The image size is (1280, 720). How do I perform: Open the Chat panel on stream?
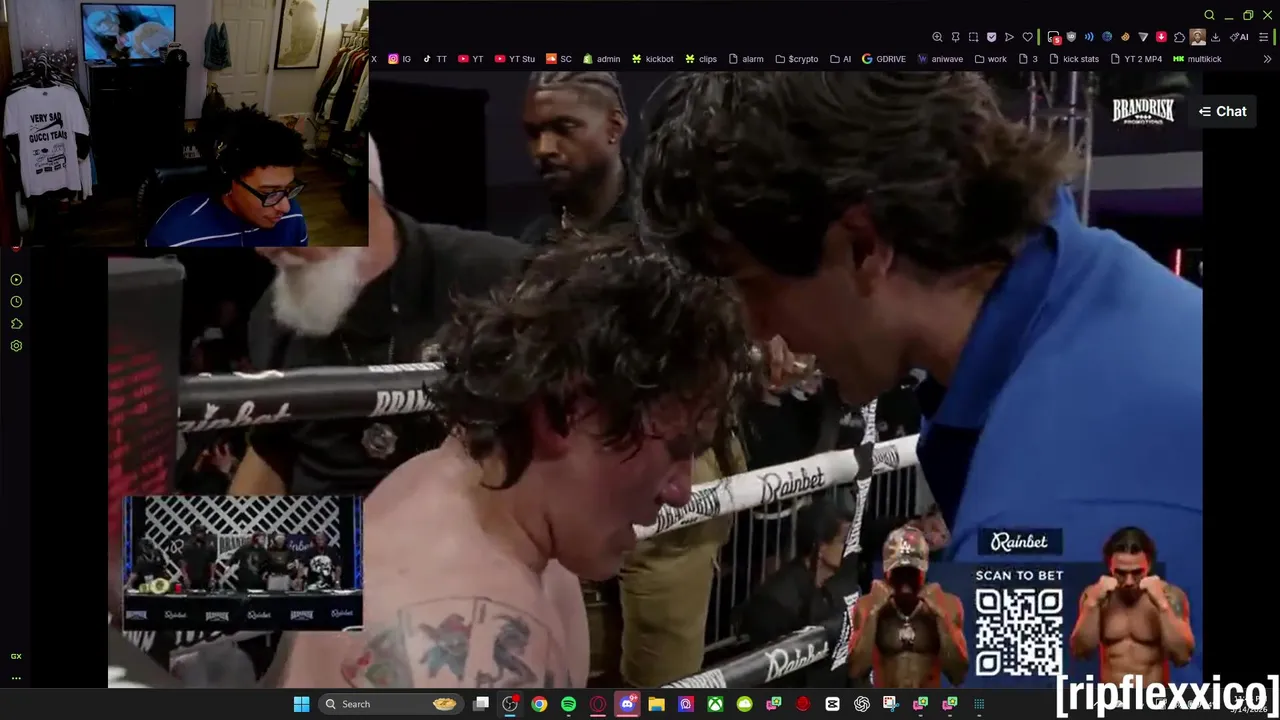point(1222,111)
